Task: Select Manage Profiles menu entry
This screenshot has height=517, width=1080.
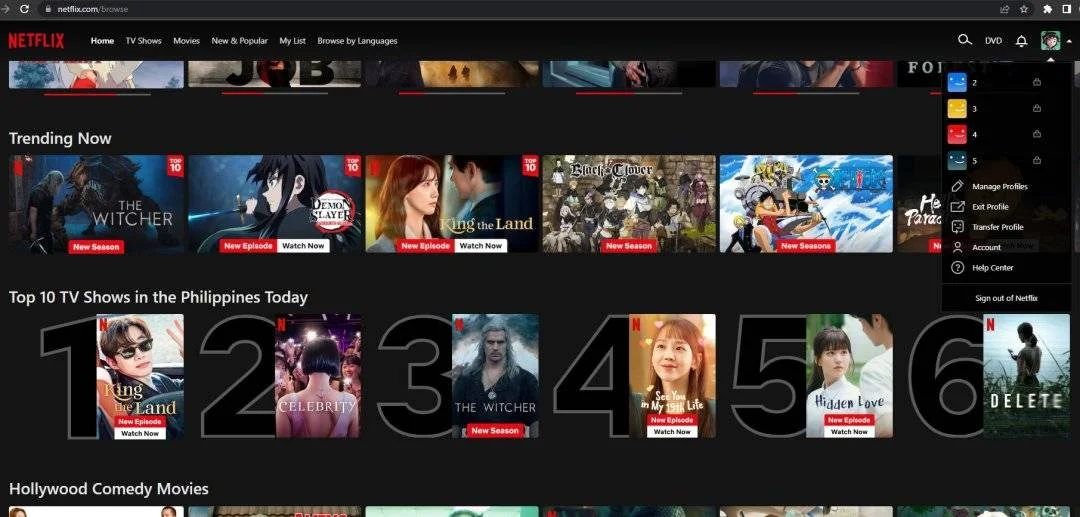Action: (x=999, y=187)
